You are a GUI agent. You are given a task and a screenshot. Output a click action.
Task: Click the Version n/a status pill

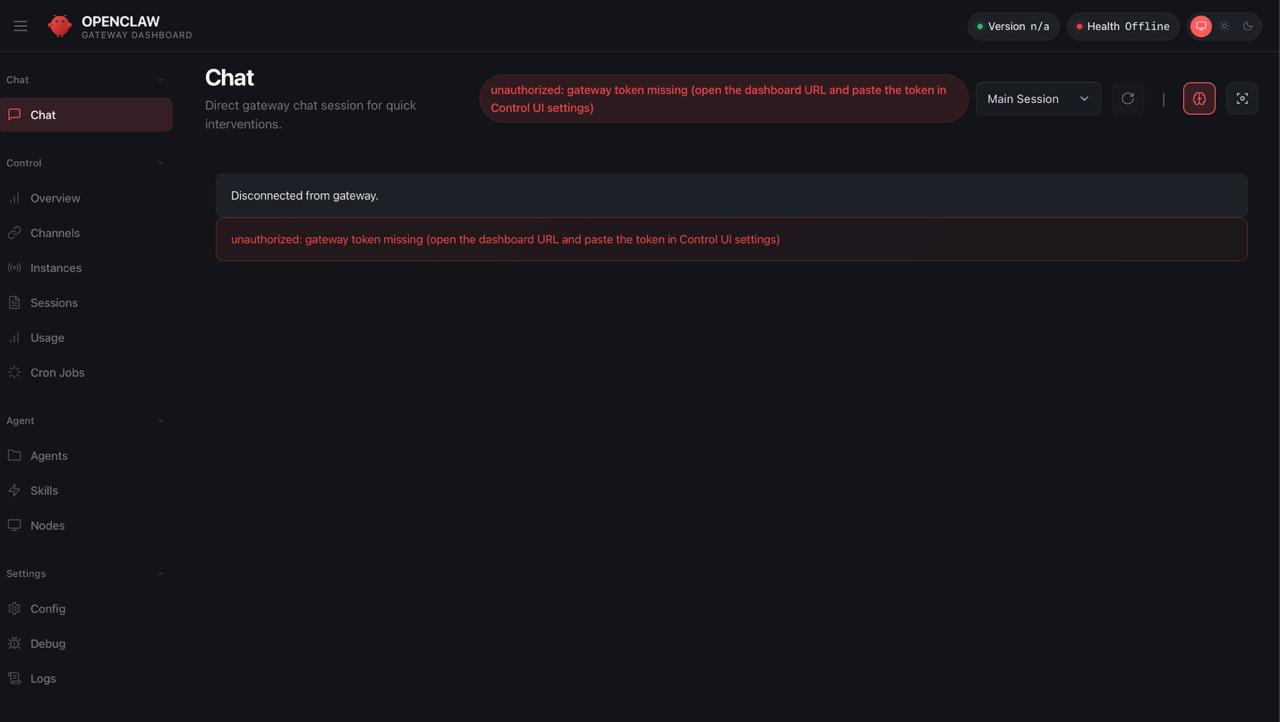pos(1013,27)
